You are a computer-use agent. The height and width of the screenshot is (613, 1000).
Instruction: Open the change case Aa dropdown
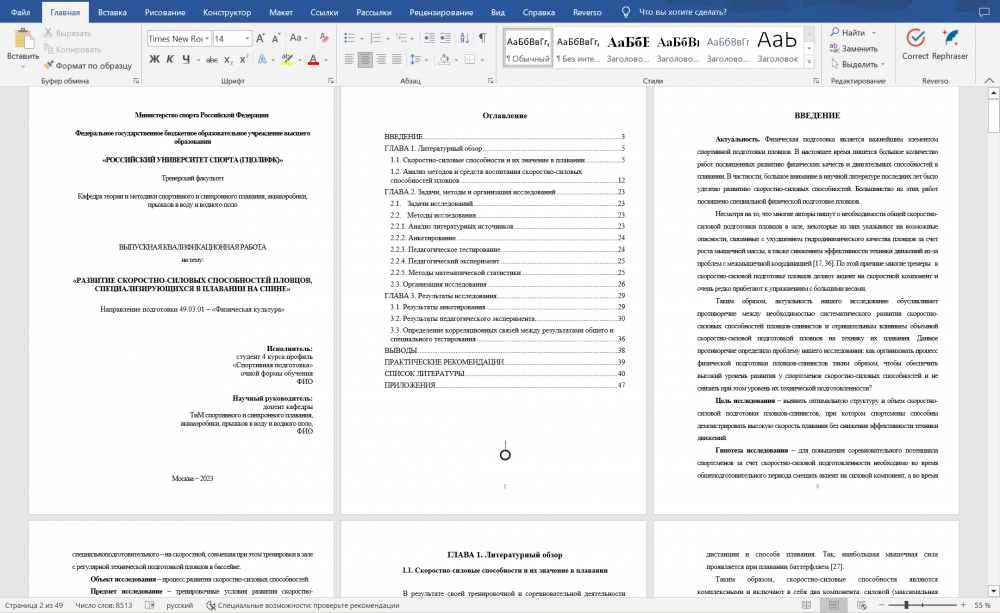298,38
